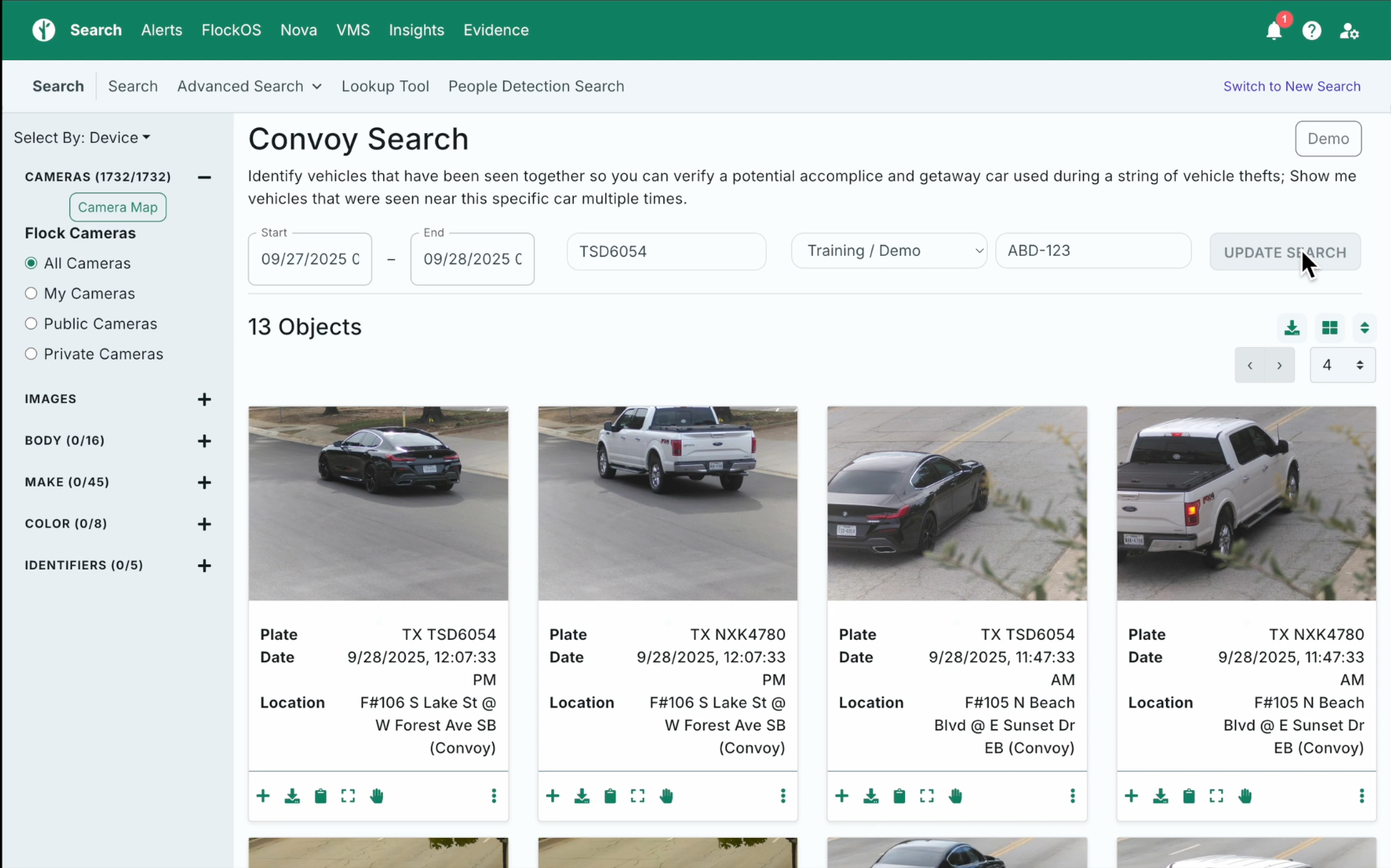Open white truck thumbnail at S Lake St
The image size is (1391, 868).
(x=667, y=503)
